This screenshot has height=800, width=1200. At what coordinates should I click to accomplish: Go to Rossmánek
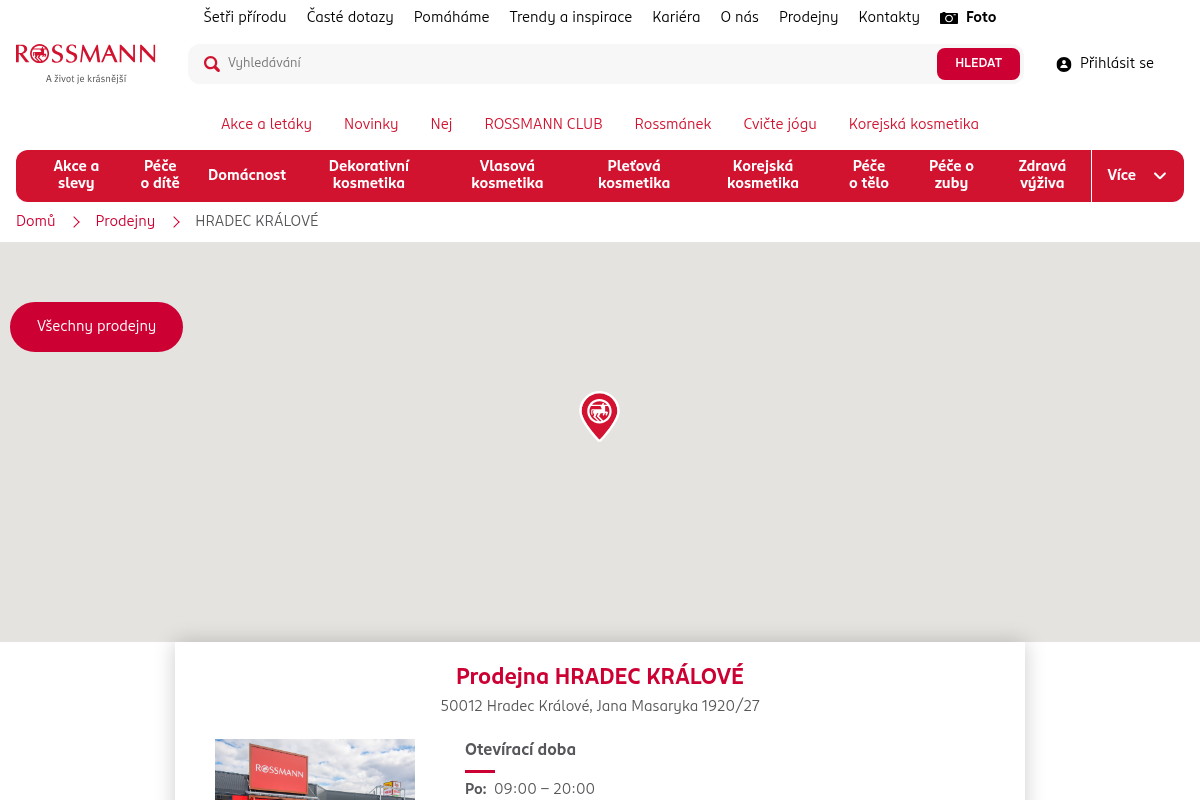coord(673,124)
